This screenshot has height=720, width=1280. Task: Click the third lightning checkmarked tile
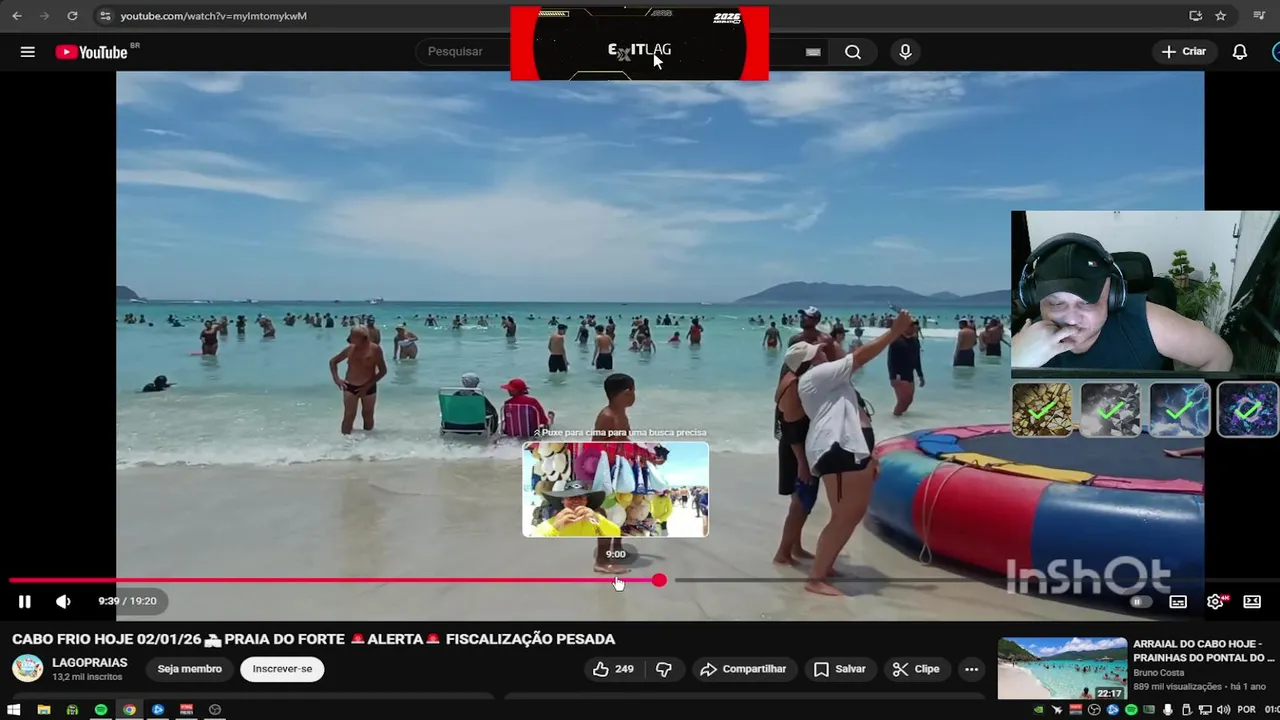[x=1180, y=410]
